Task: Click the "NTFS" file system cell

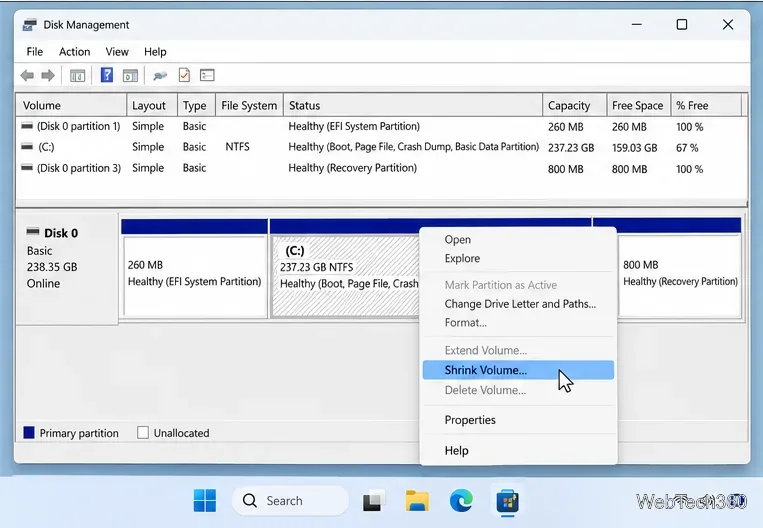Action: pyautogui.click(x=237, y=147)
